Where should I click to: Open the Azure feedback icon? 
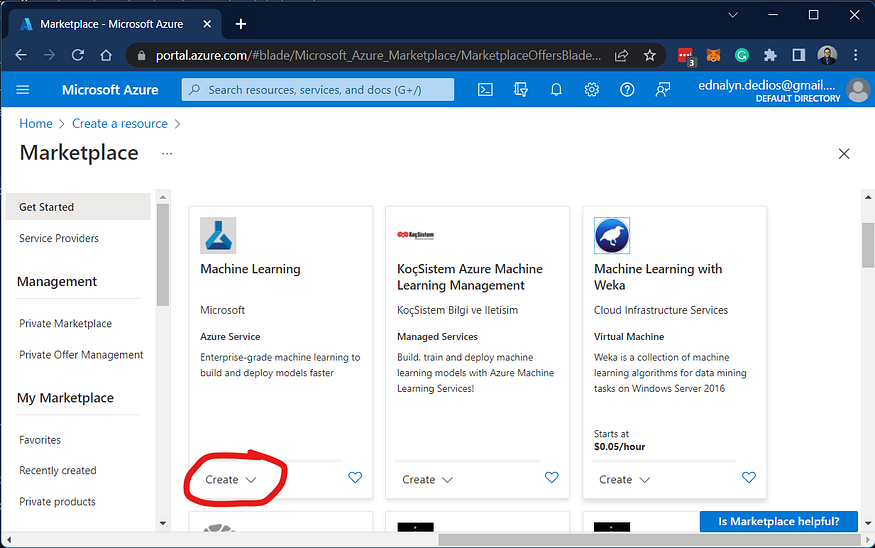pyautogui.click(x=663, y=89)
